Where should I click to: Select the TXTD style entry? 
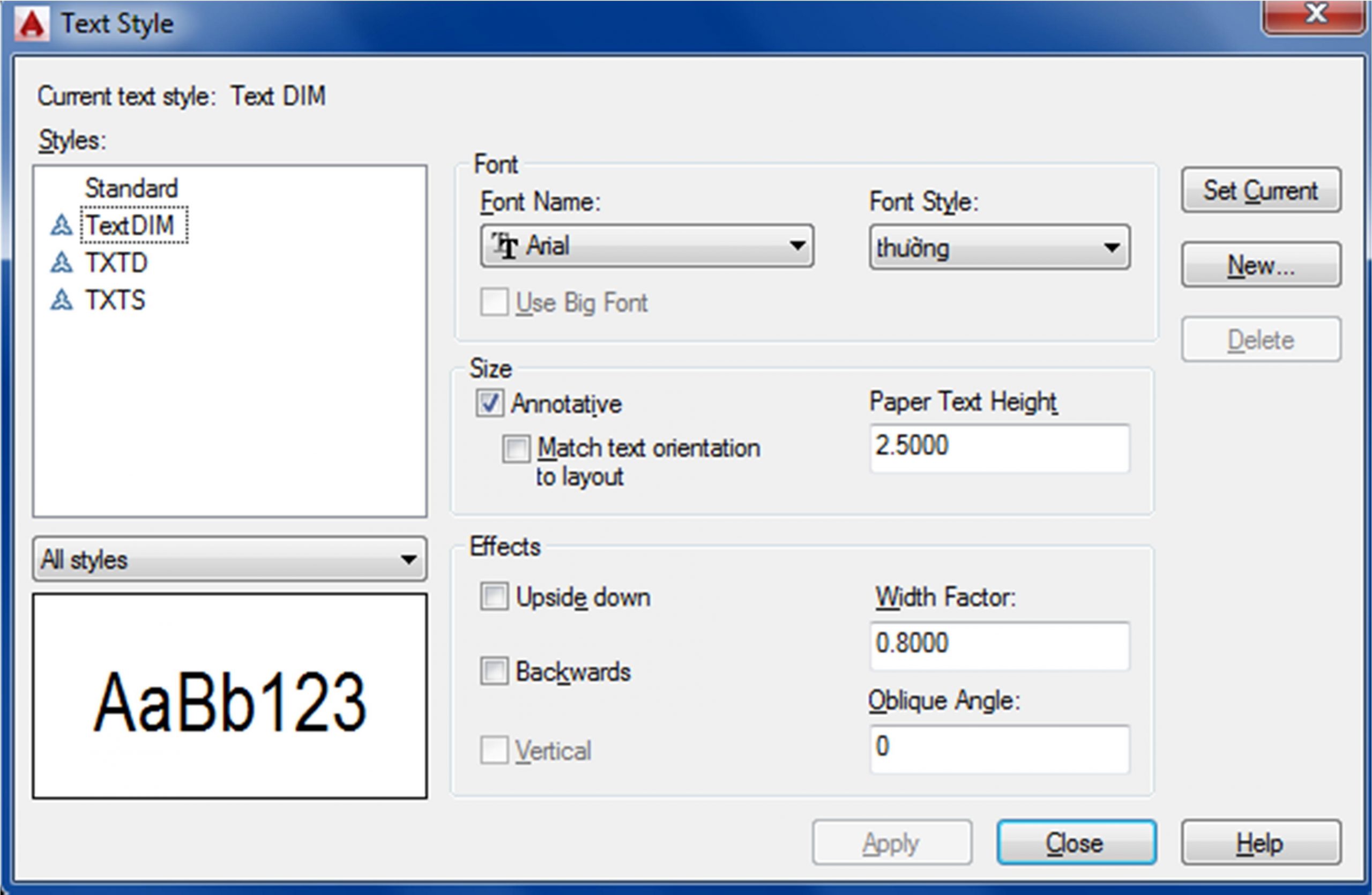[116, 263]
